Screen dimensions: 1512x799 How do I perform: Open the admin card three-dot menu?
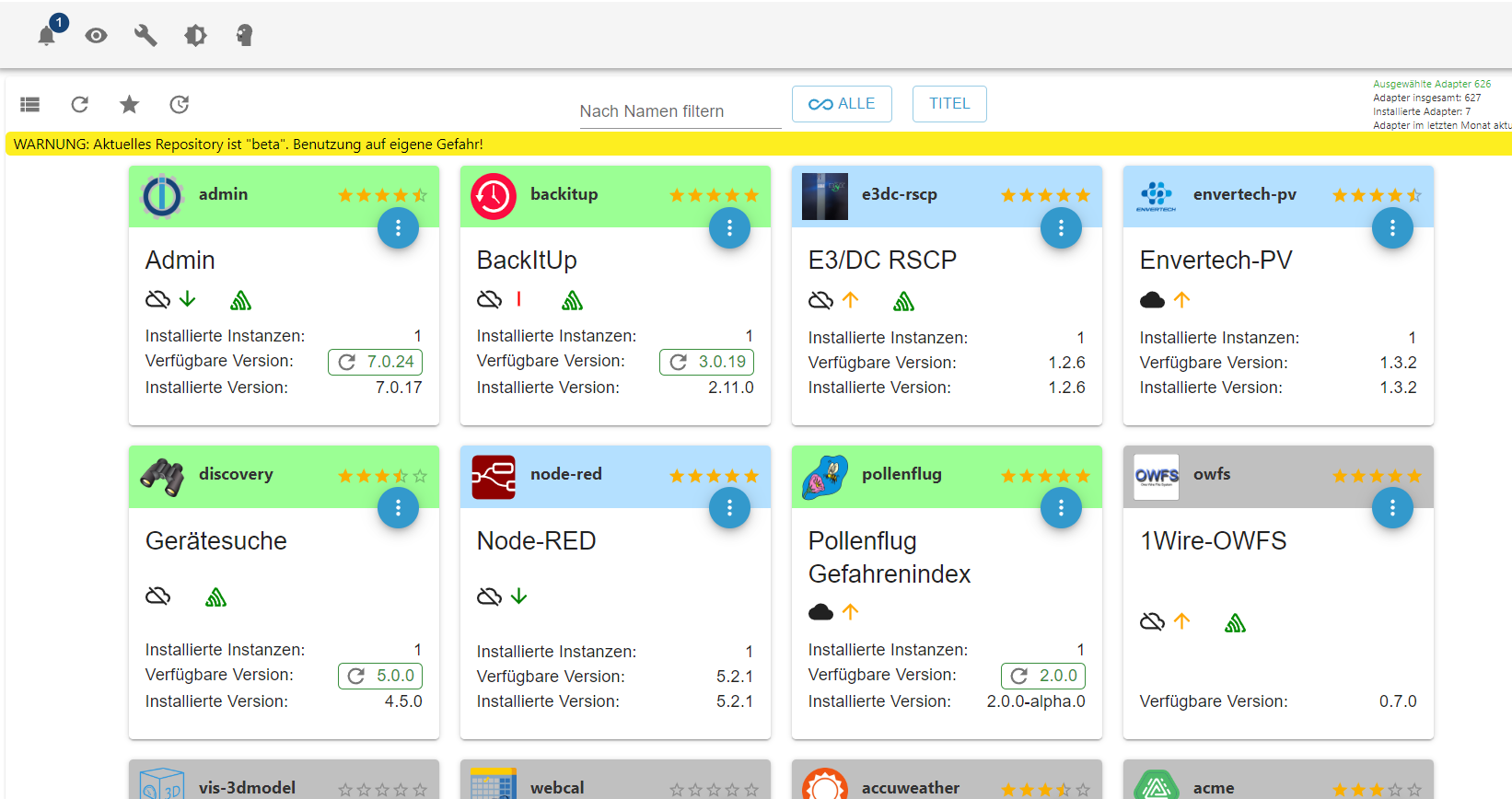pyautogui.click(x=398, y=228)
